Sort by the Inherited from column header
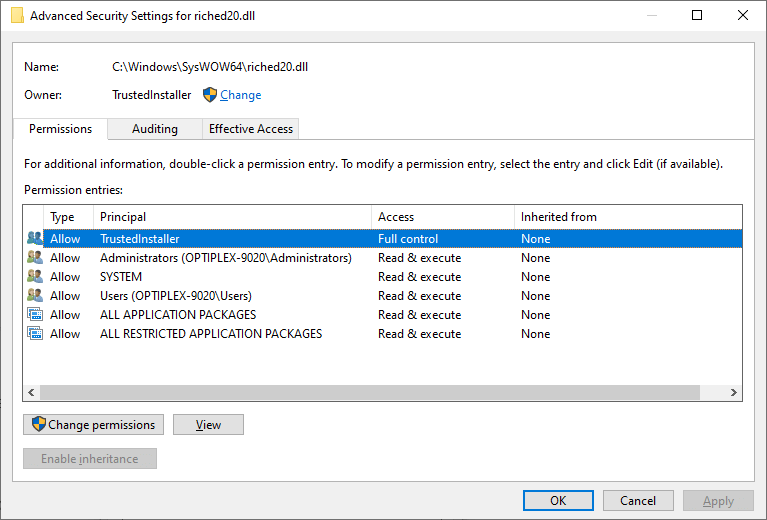The height and width of the screenshot is (520, 767). coord(628,217)
